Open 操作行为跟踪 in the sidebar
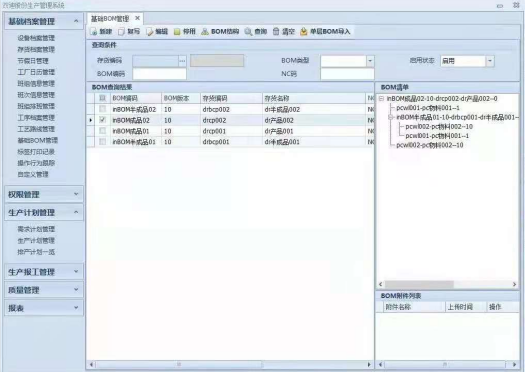This screenshot has height=372, width=525. (36, 163)
